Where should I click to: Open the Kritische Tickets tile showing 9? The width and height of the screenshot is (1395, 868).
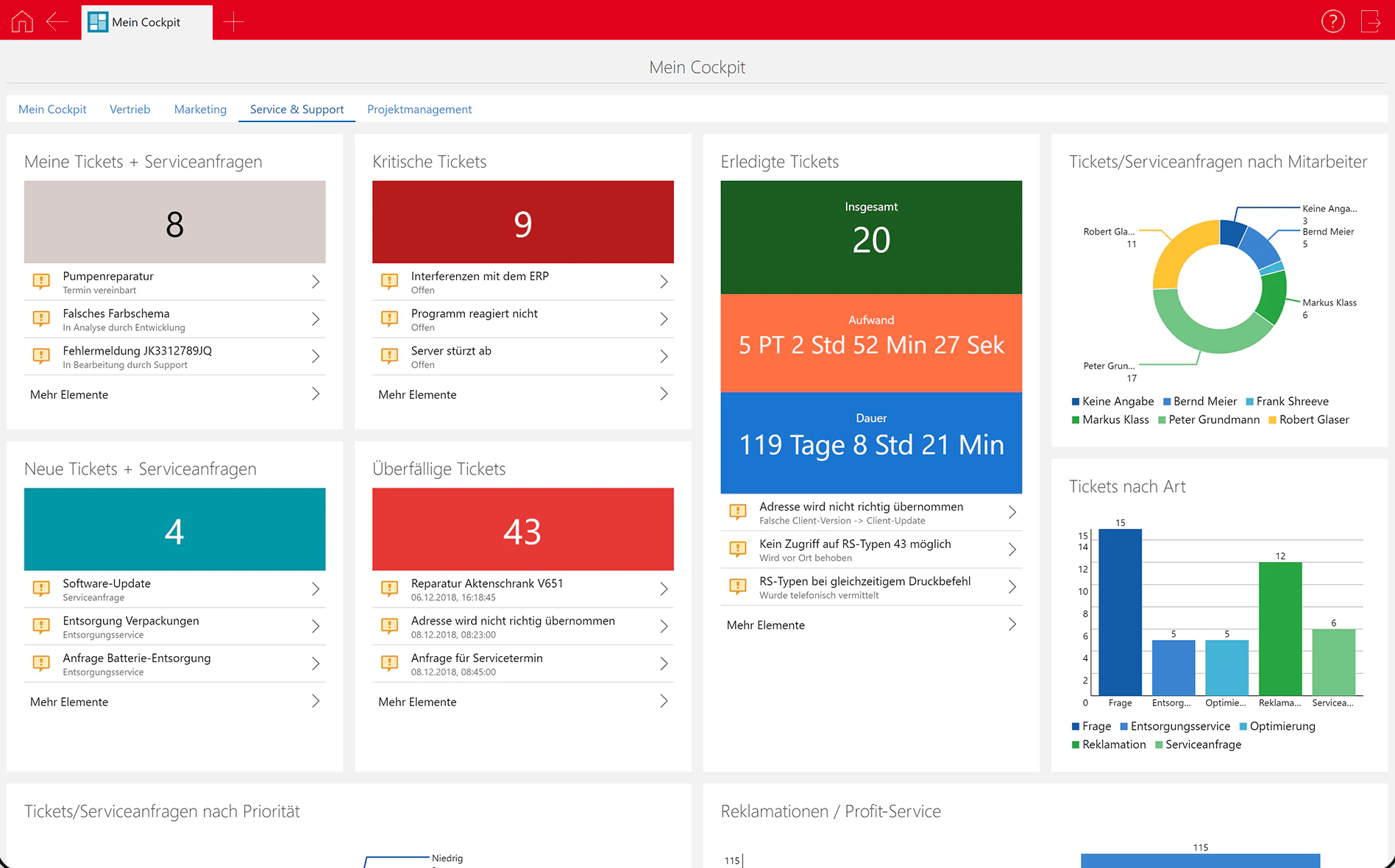pyautogui.click(x=522, y=222)
